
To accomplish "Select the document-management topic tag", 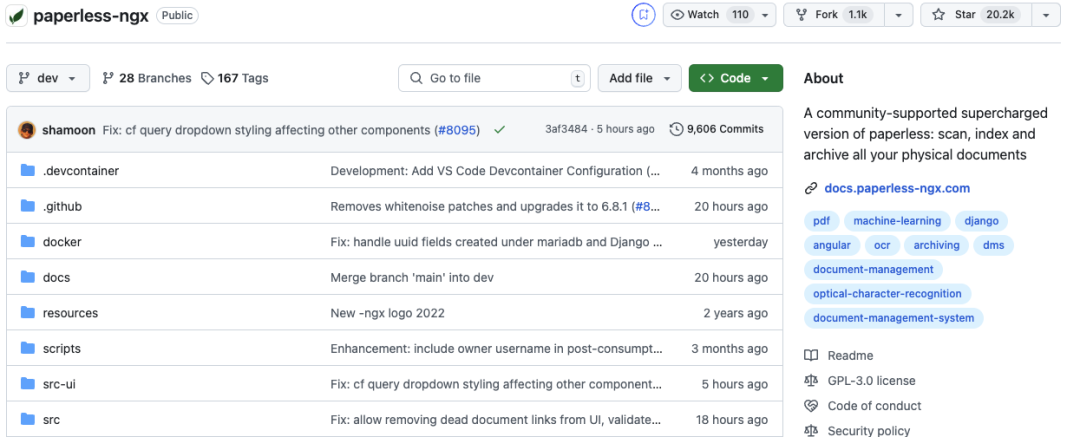I will click(873, 270).
